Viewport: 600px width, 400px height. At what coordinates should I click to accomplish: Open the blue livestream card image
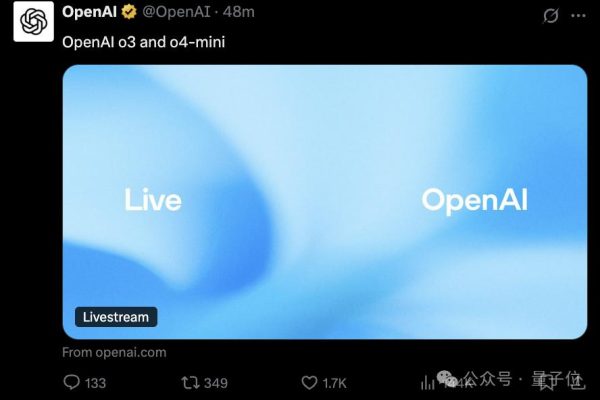(x=325, y=202)
